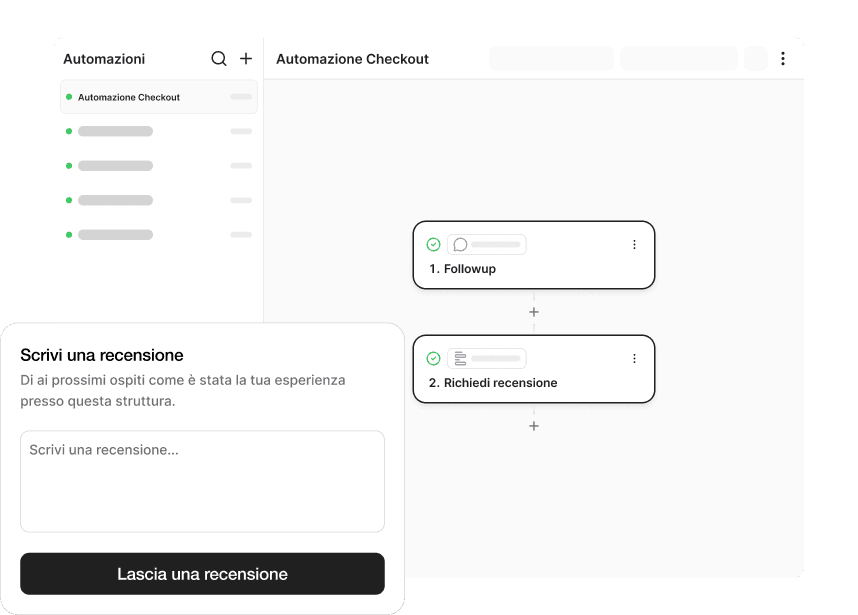The width and height of the screenshot is (858, 615).
Task: Select Automazione Checkout in the sidebar list
Action: [x=159, y=97]
